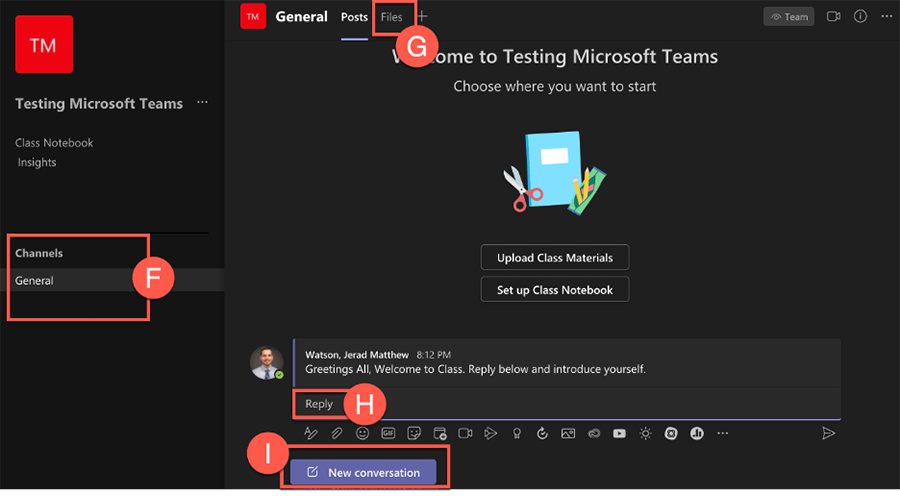Click the Format text icon in compose toolbar

coord(310,433)
